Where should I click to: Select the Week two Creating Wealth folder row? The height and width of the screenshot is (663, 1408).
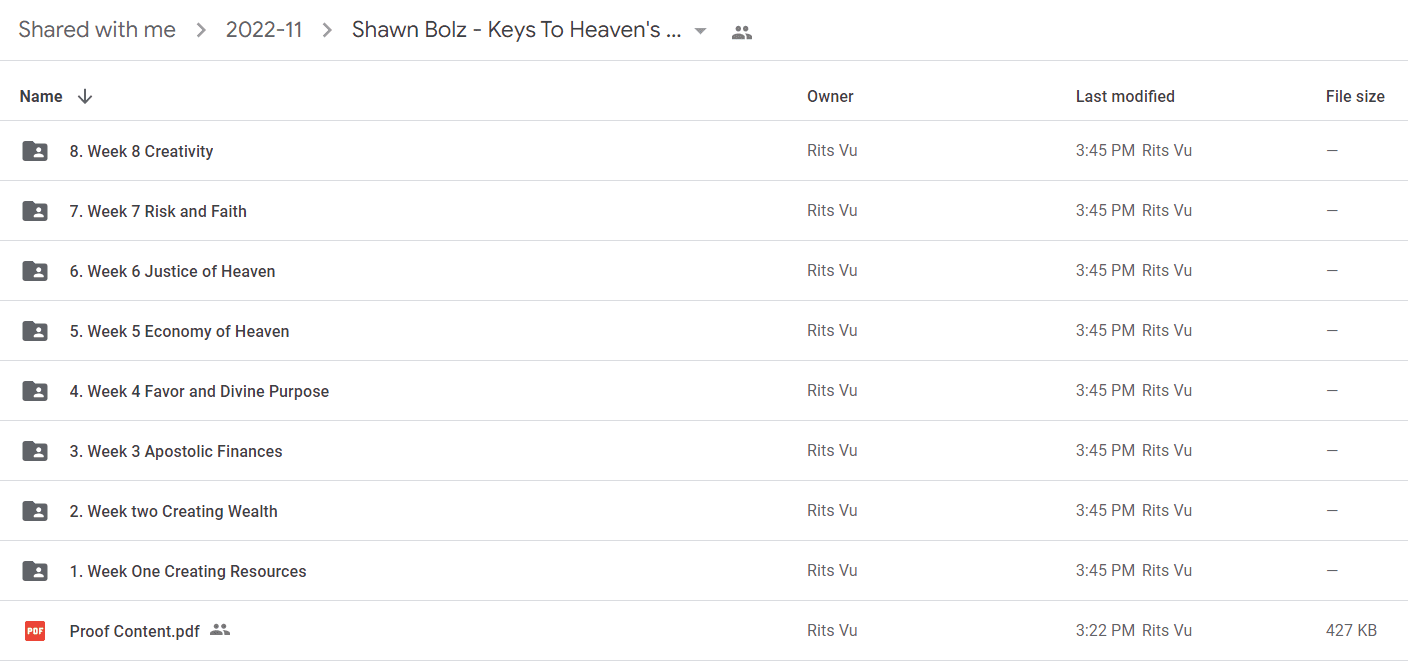(x=704, y=511)
